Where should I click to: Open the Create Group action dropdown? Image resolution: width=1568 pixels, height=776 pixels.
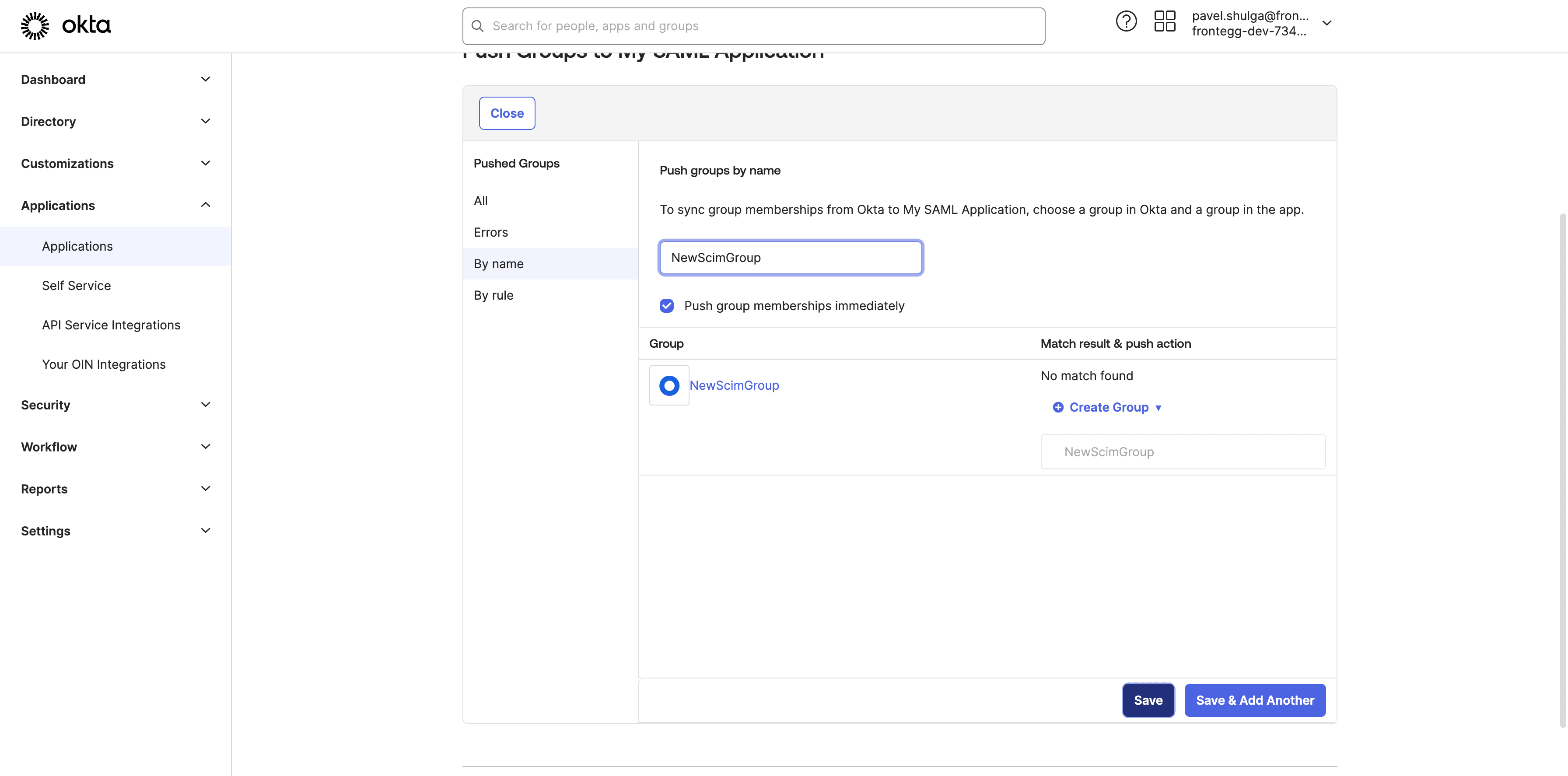(x=1108, y=407)
